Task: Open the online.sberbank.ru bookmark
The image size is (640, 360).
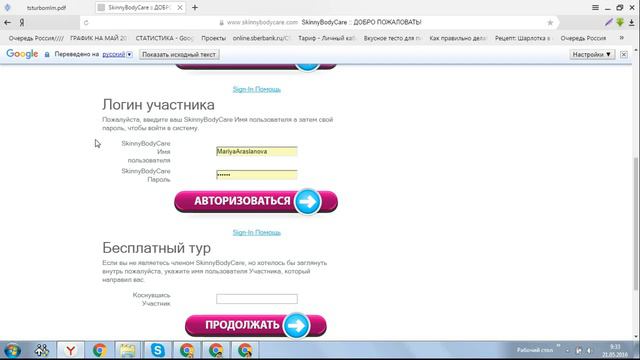Action: pyautogui.click(x=261, y=38)
